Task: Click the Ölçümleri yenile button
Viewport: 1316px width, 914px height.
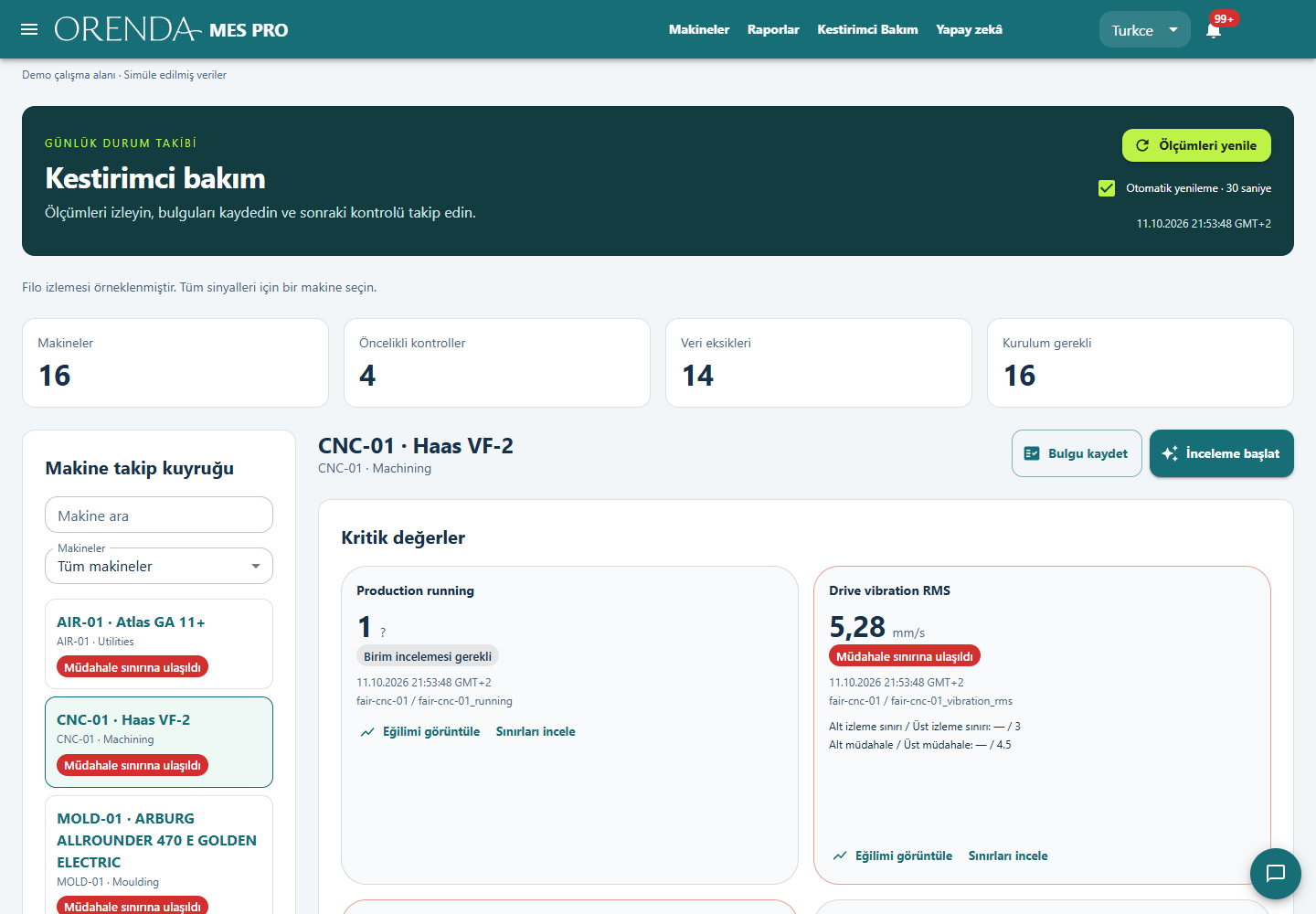Action: (1196, 145)
